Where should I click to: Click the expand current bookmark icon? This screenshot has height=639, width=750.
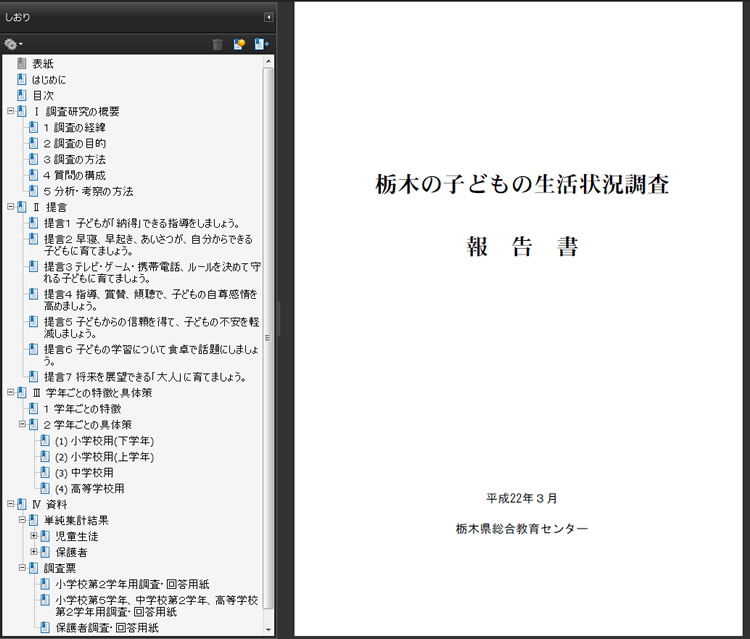pyautogui.click(x=261, y=44)
